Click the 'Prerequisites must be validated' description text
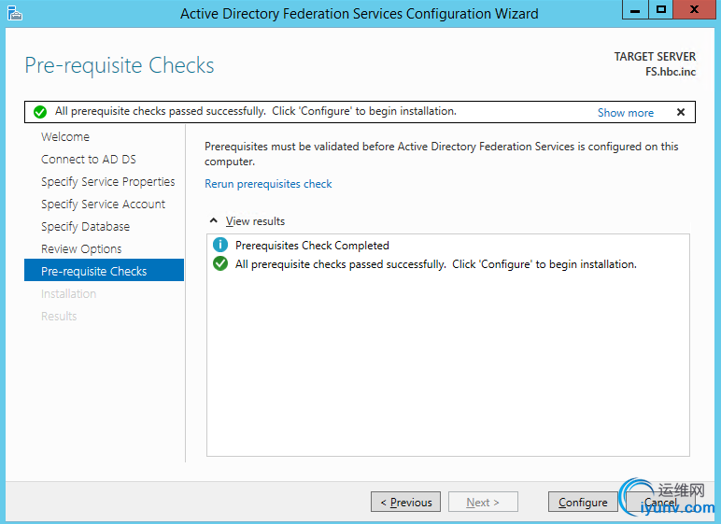The height and width of the screenshot is (524, 721). click(441, 154)
